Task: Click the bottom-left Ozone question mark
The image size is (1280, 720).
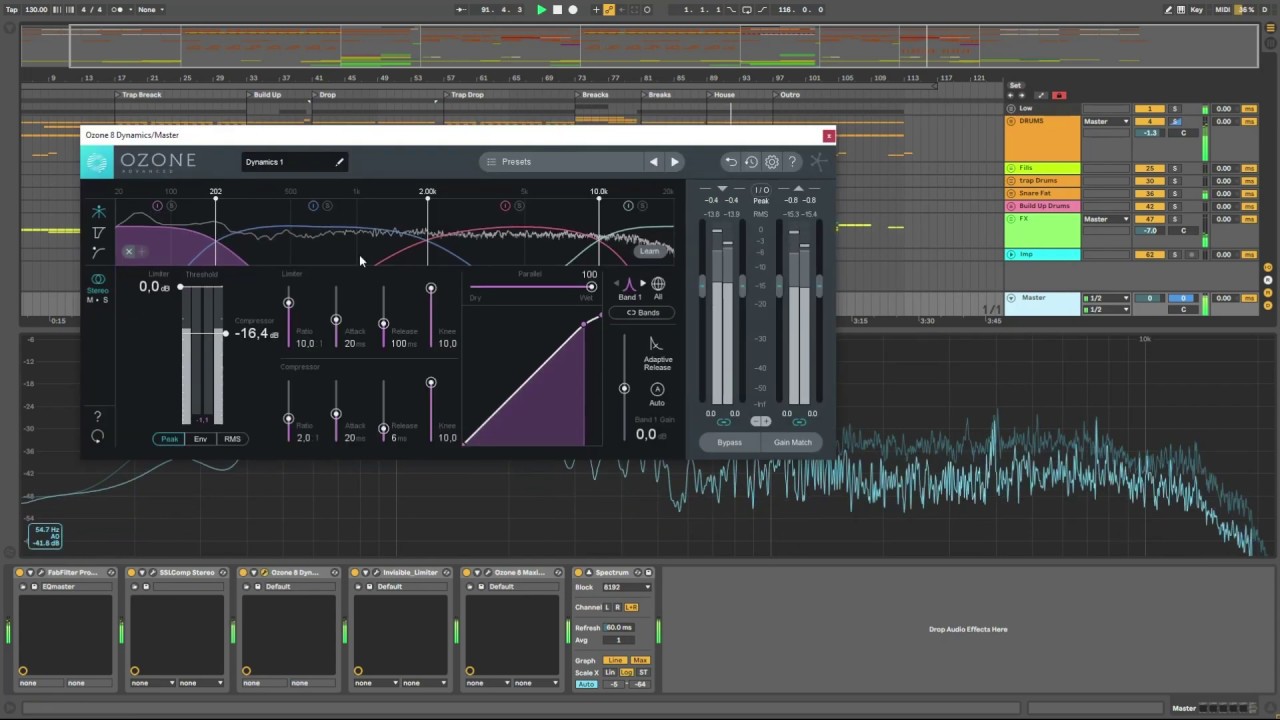Action: (97, 416)
